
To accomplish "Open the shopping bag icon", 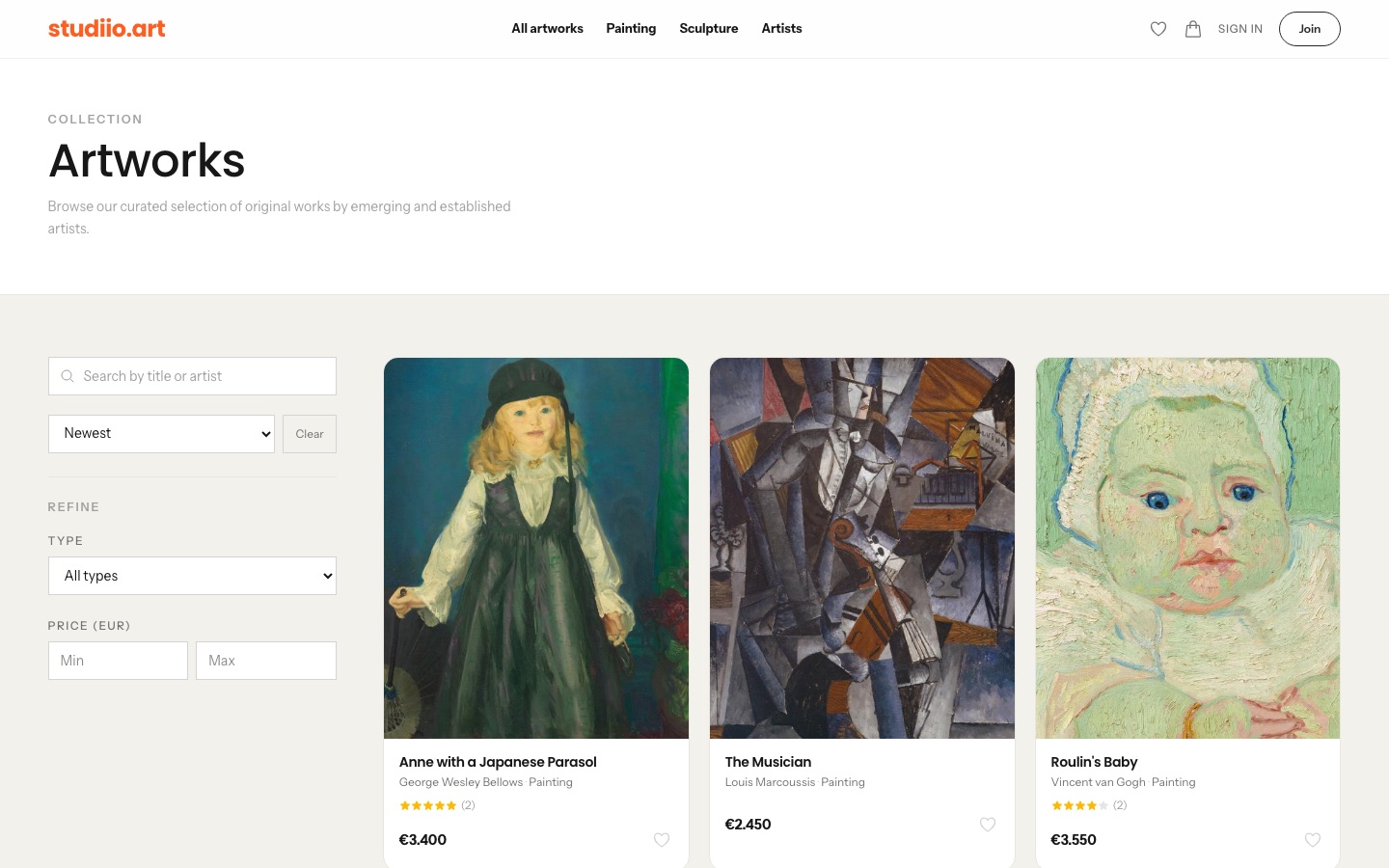I will 1193,29.
